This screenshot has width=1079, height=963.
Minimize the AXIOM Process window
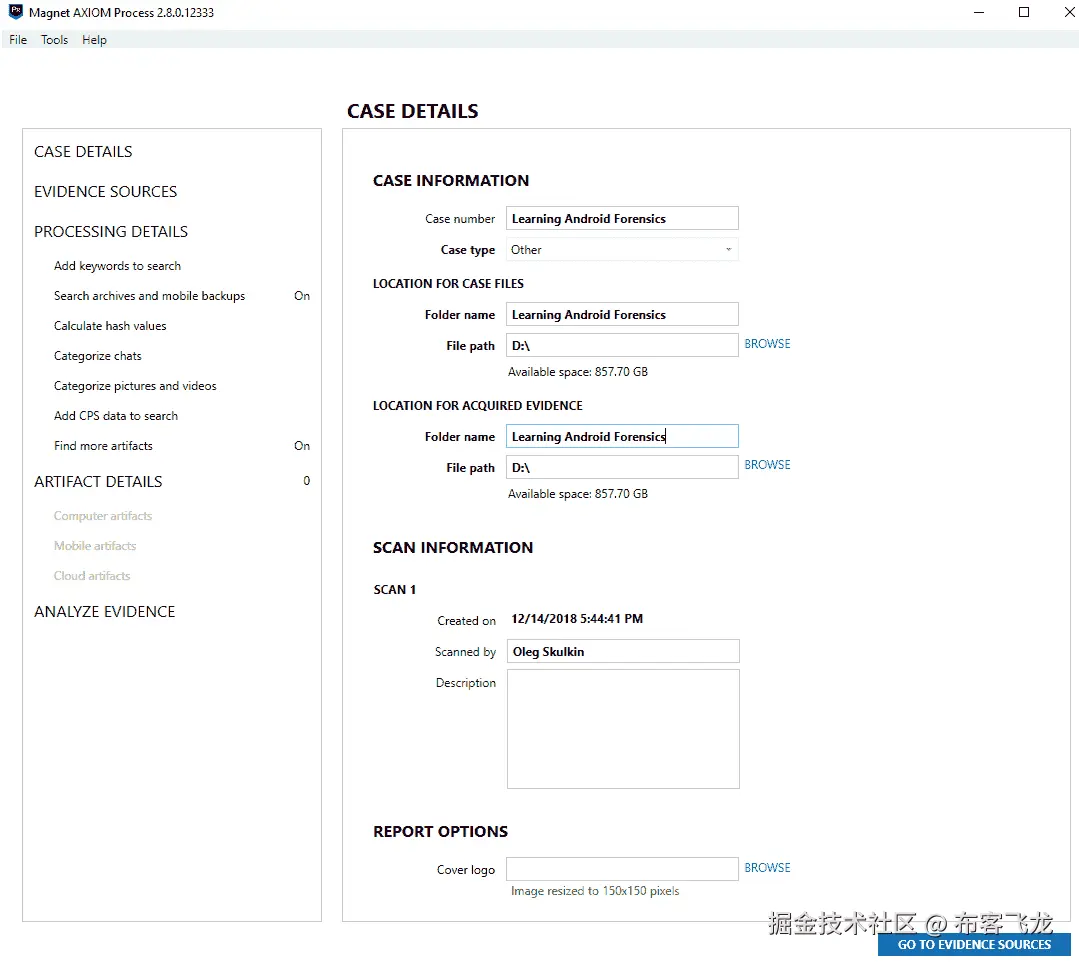click(x=979, y=12)
